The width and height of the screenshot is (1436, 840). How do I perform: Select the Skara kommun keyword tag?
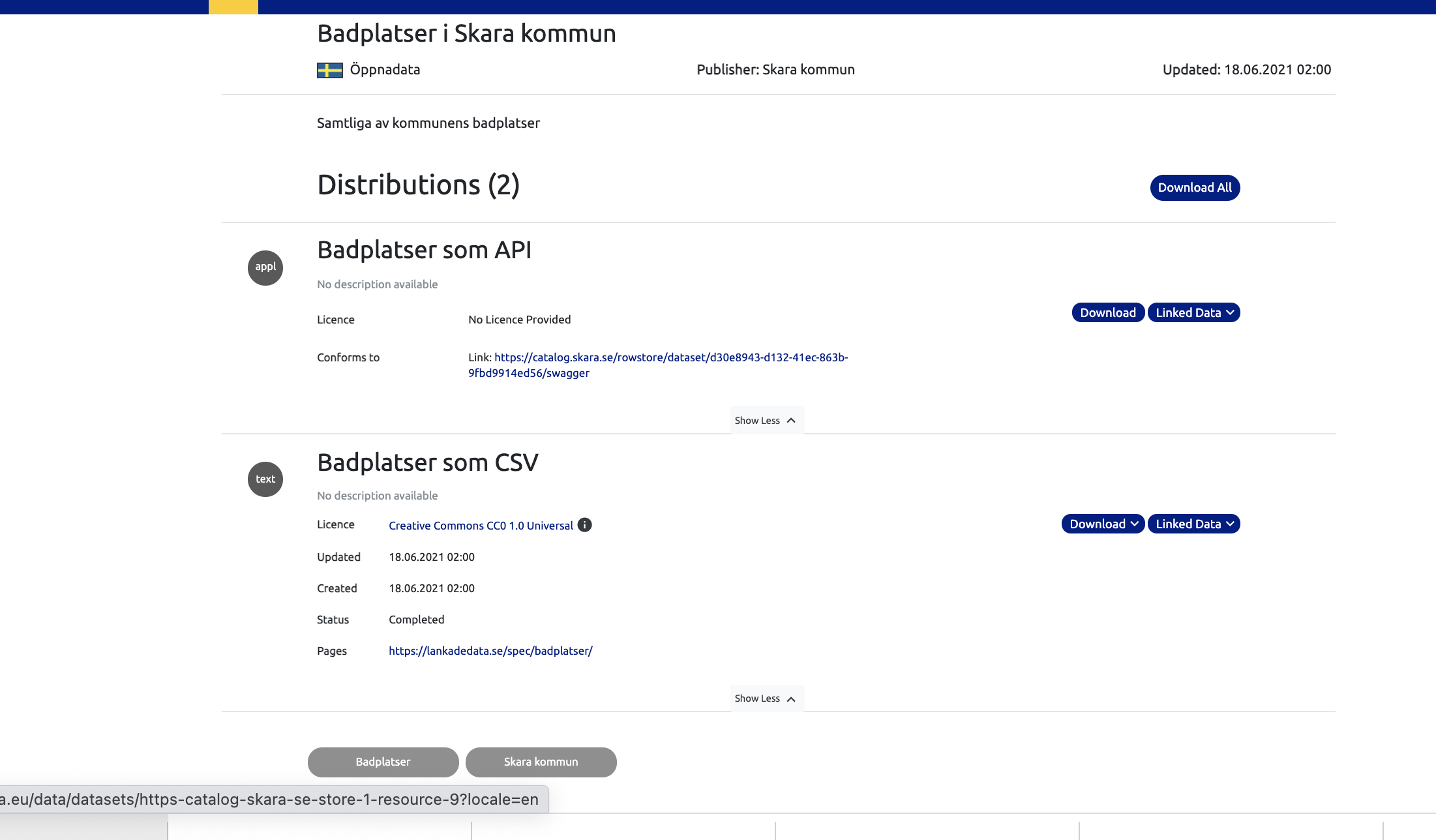tap(541, 762)
